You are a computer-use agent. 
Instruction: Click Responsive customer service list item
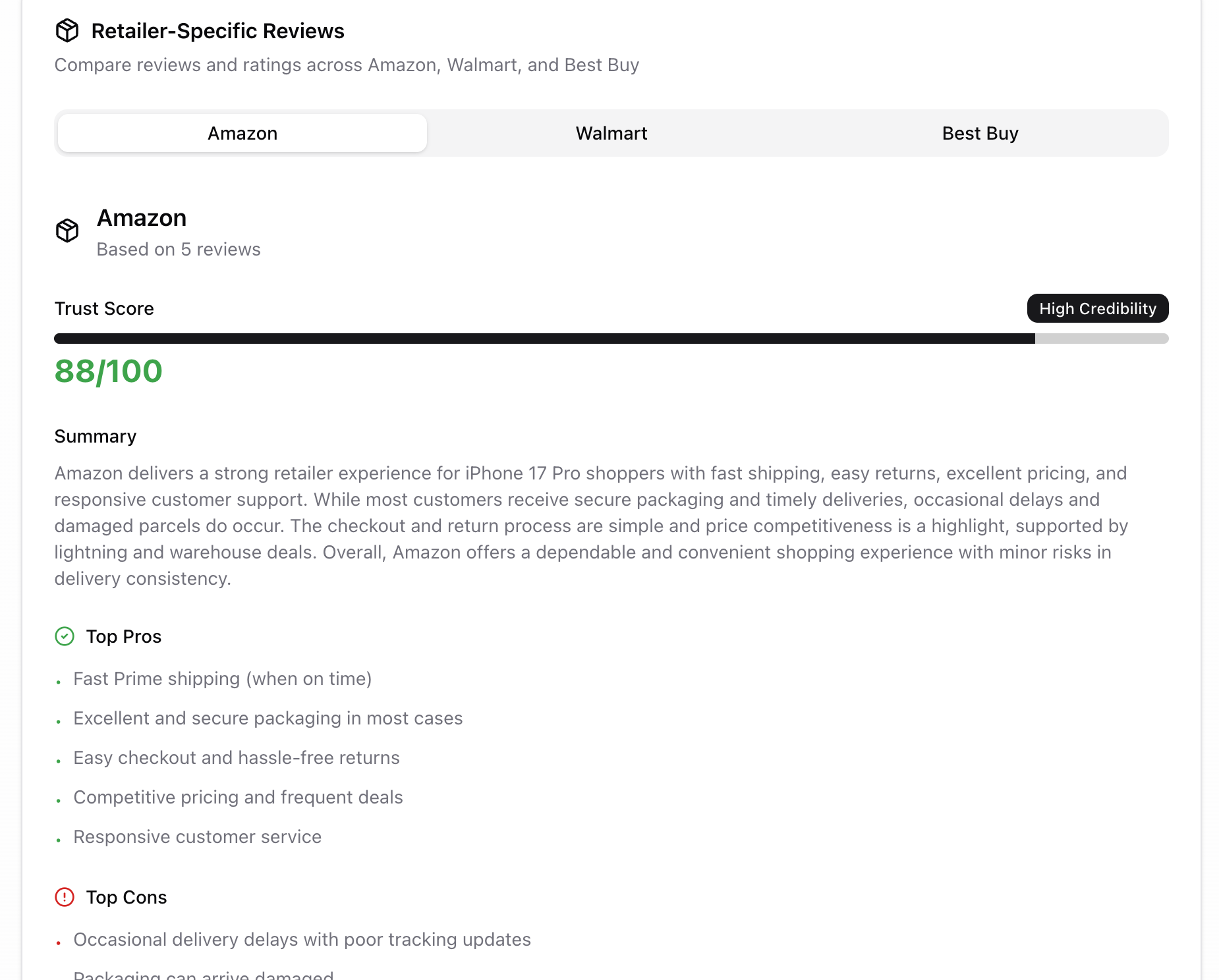(198, 837)
